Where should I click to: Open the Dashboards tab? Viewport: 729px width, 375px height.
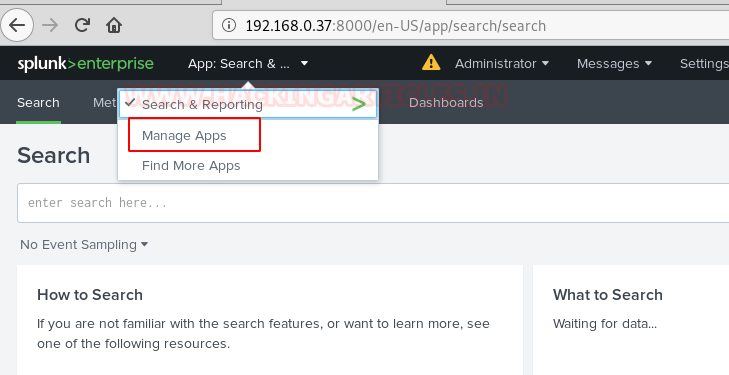point(446,103)
